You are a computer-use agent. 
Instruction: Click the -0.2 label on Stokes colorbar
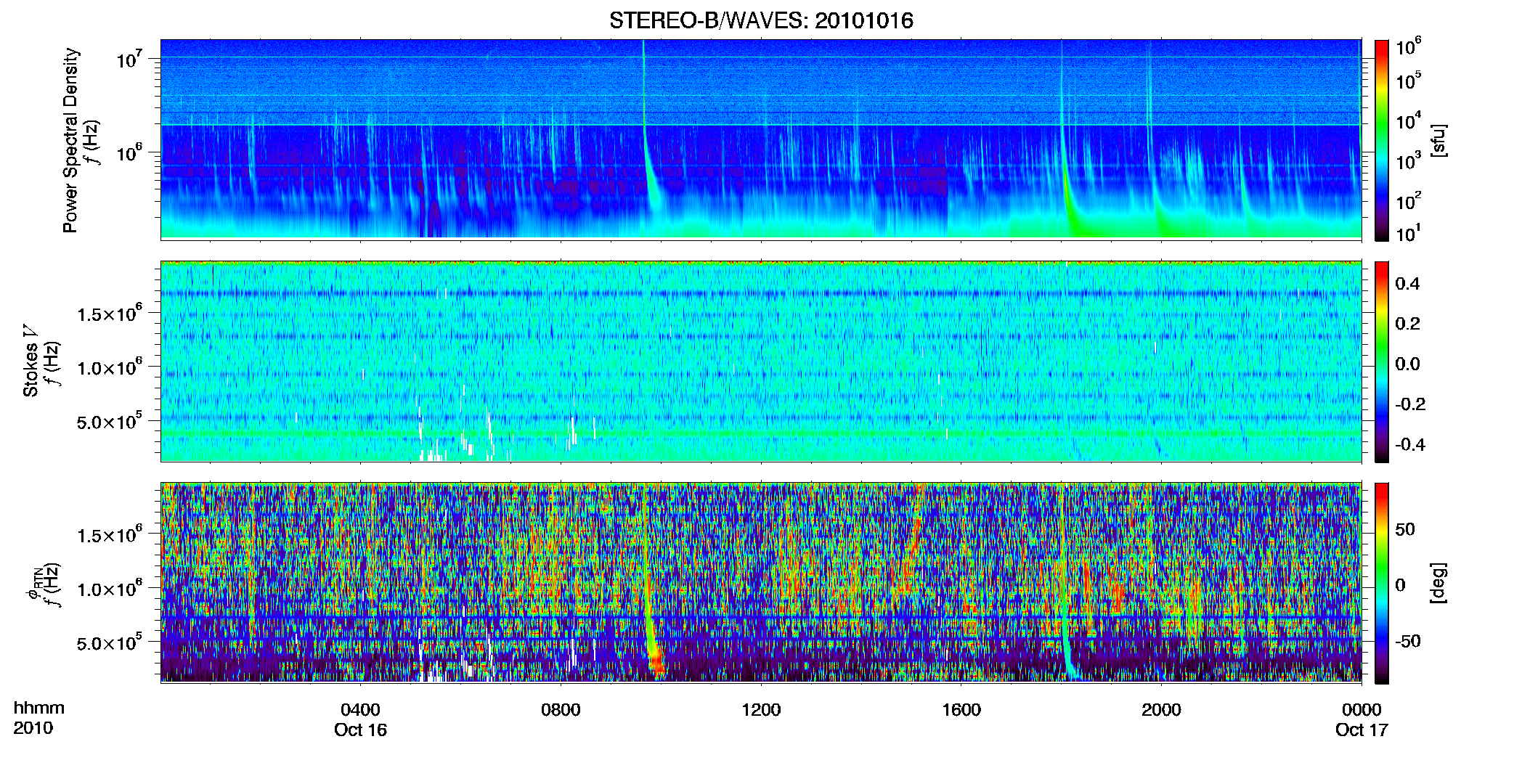[x=1410, y=404]
